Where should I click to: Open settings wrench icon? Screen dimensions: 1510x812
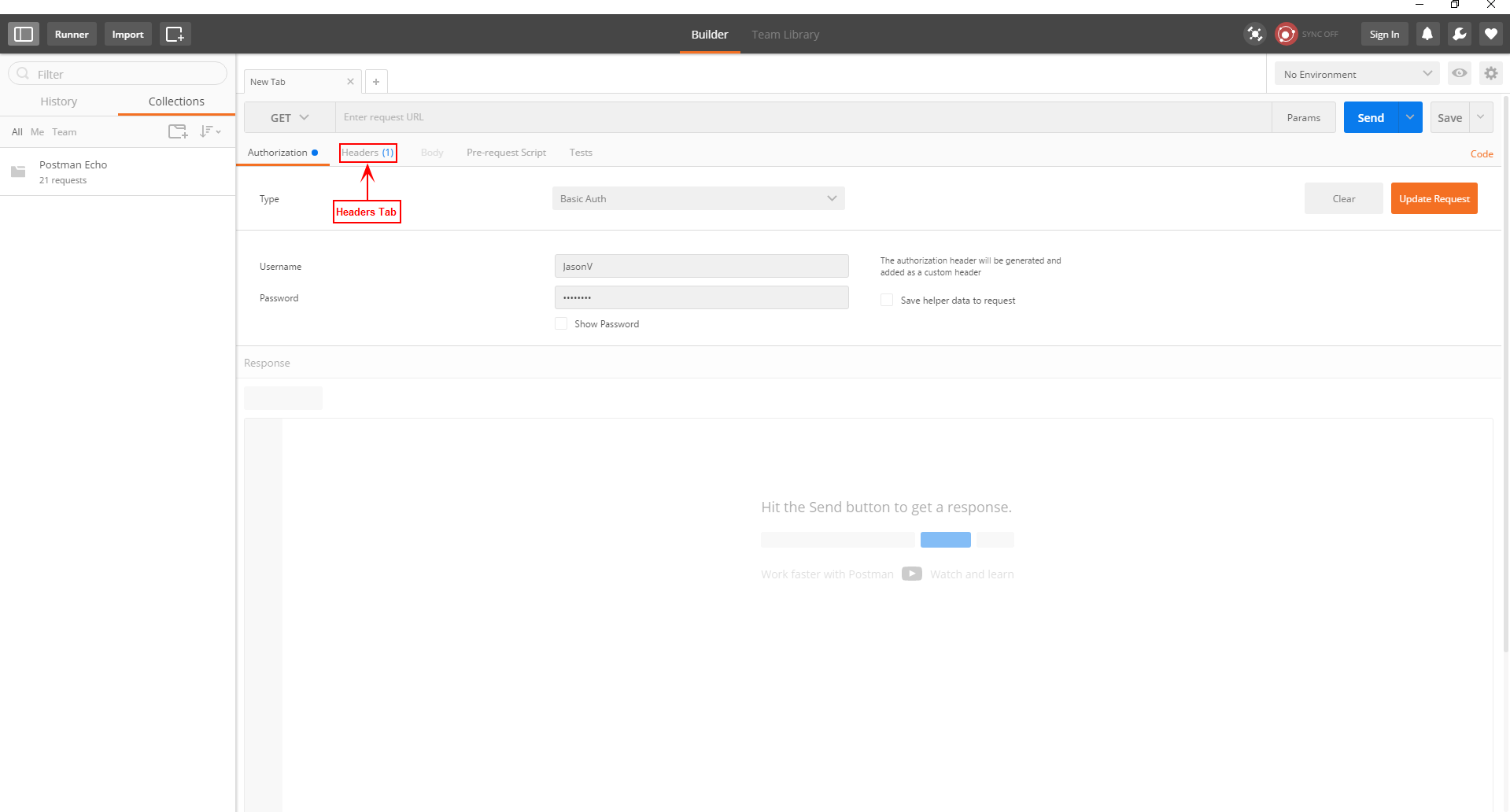tap(1459, 34)
